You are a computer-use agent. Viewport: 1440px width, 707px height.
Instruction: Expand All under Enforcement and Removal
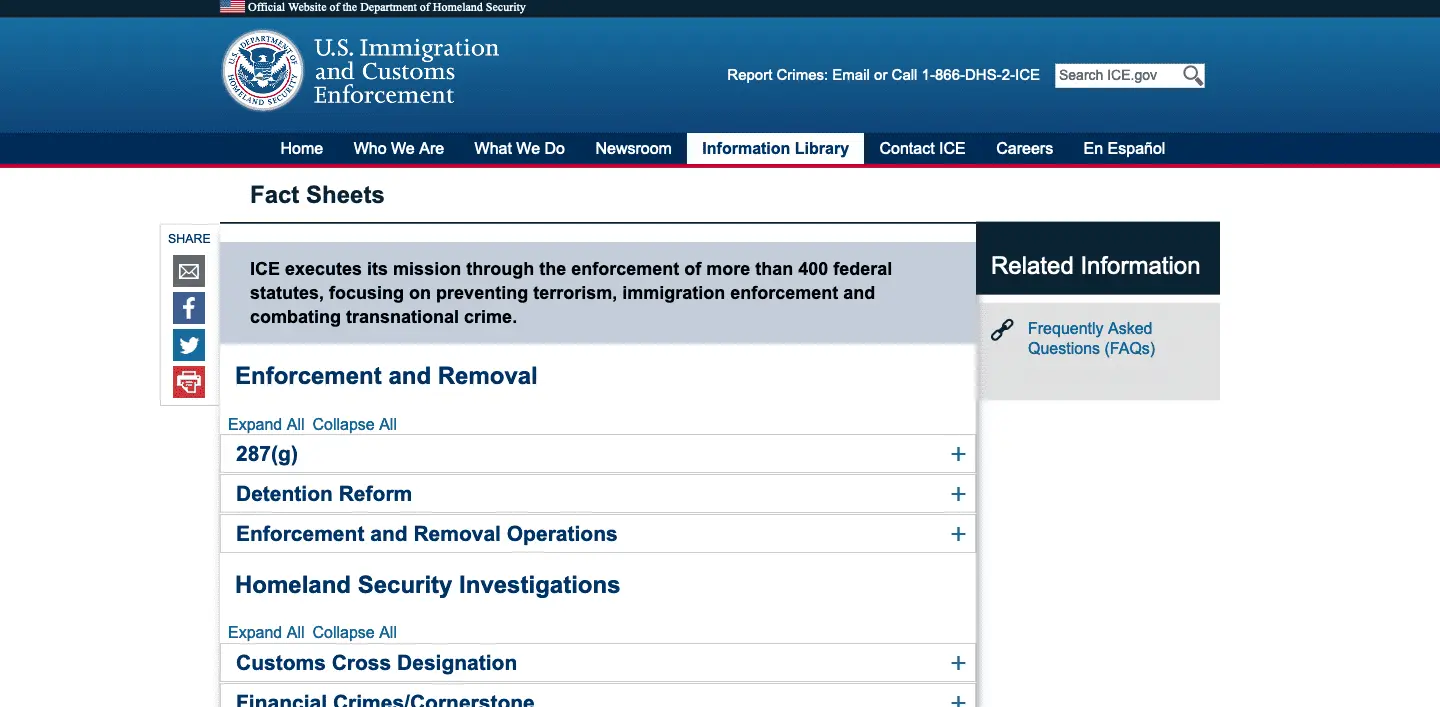[x=266, y=424]
